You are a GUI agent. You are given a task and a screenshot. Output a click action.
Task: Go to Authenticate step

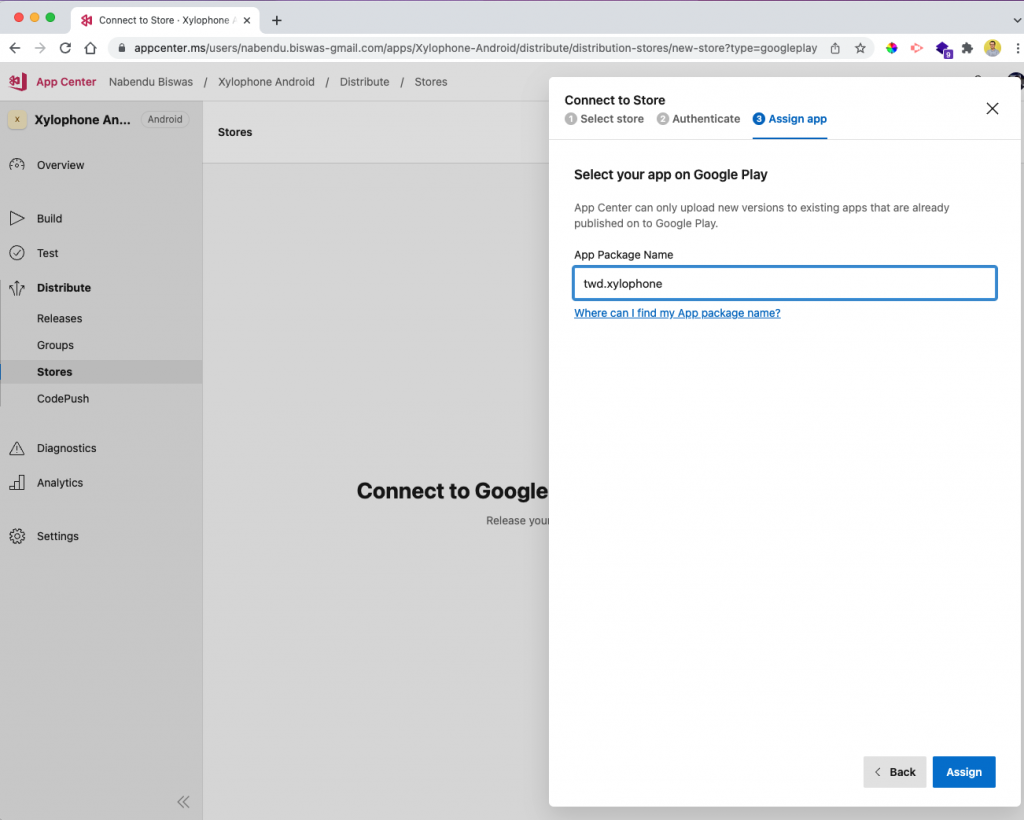(x=698, y=119)
